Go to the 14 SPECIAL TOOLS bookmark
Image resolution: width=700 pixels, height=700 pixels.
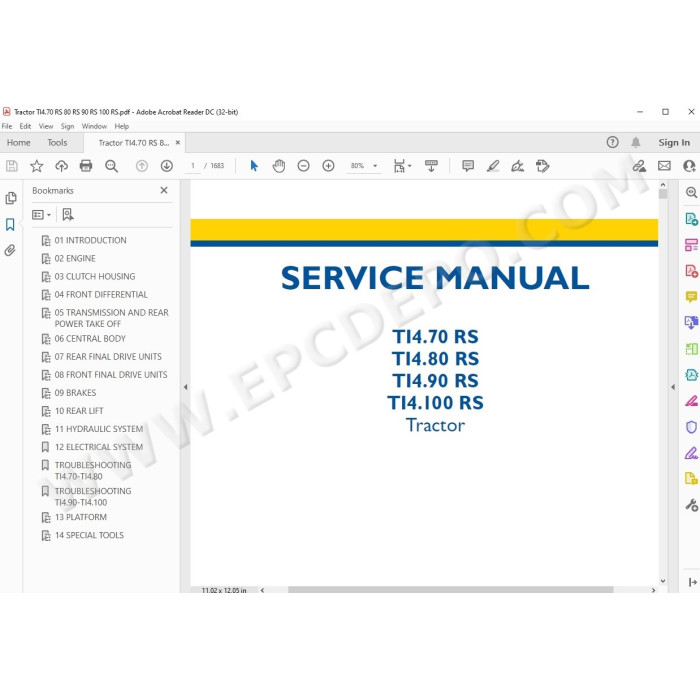[89, 535]
